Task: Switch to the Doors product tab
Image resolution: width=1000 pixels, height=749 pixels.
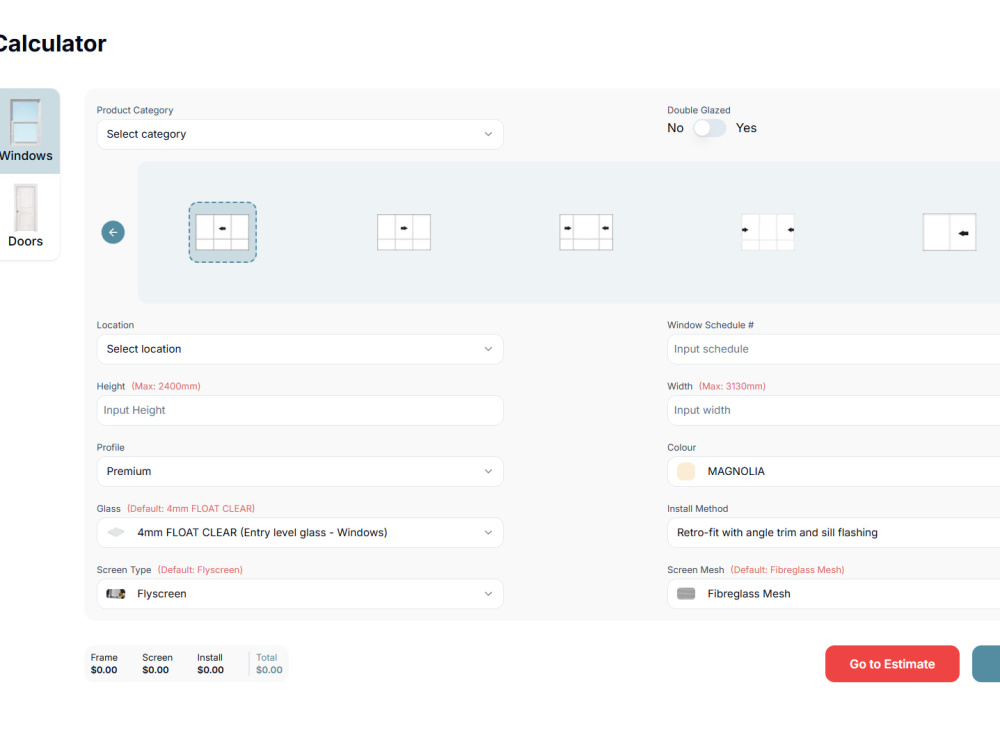Action: click(29, 217)
